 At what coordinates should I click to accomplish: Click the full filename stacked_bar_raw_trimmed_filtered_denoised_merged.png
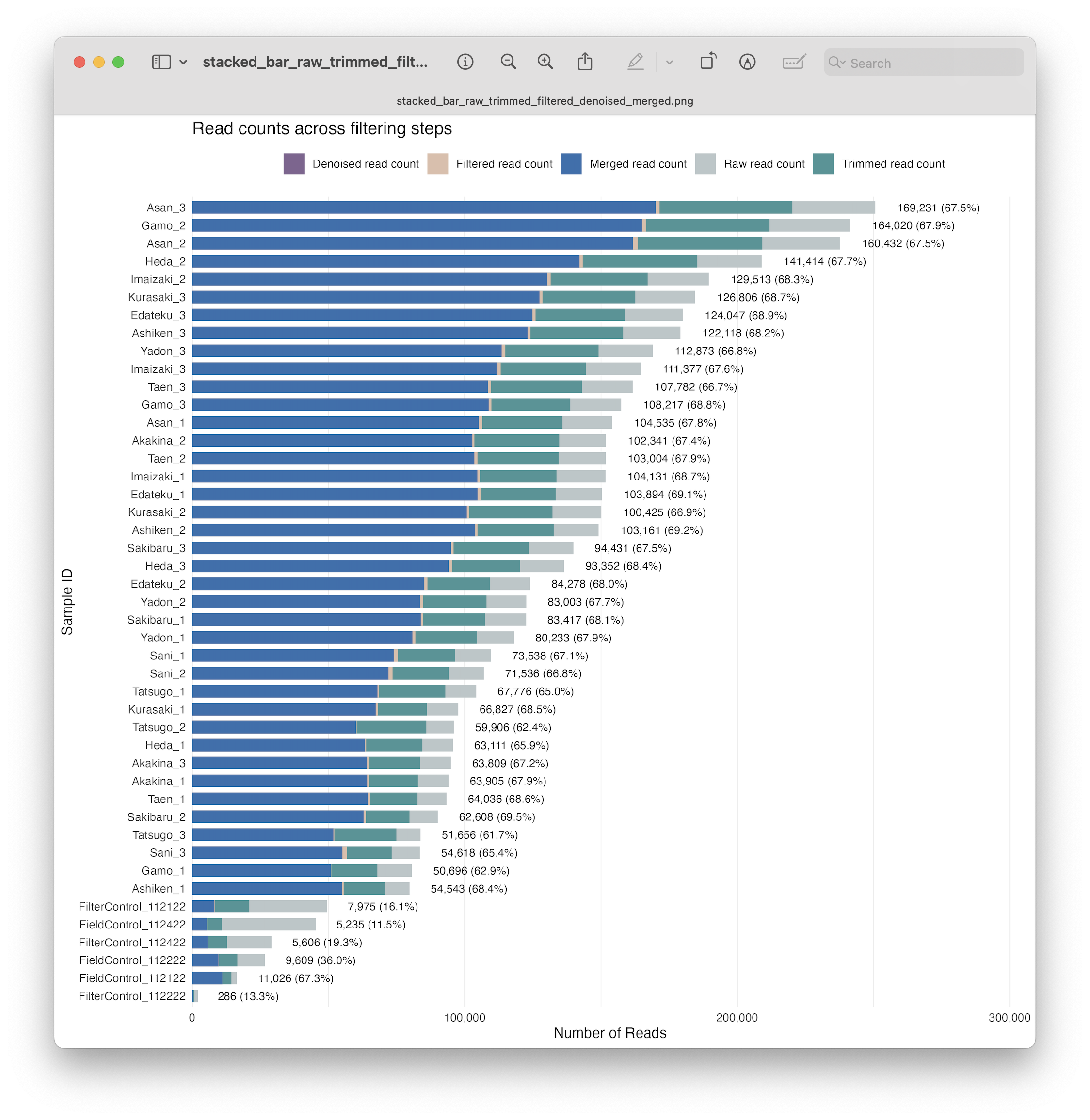point(545,101)
